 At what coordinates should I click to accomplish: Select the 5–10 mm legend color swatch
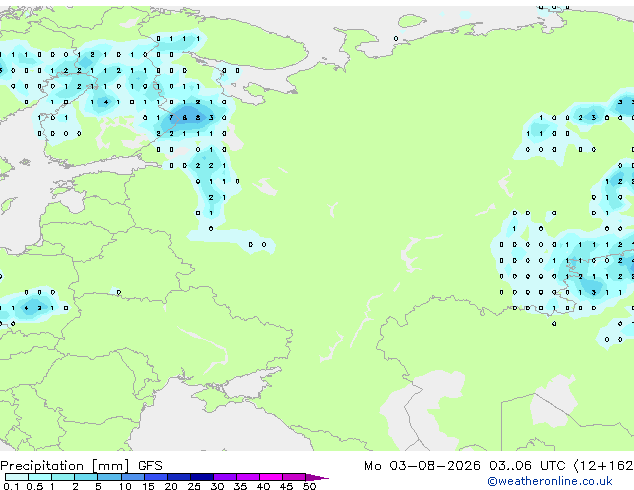click(x=109, y=477)
